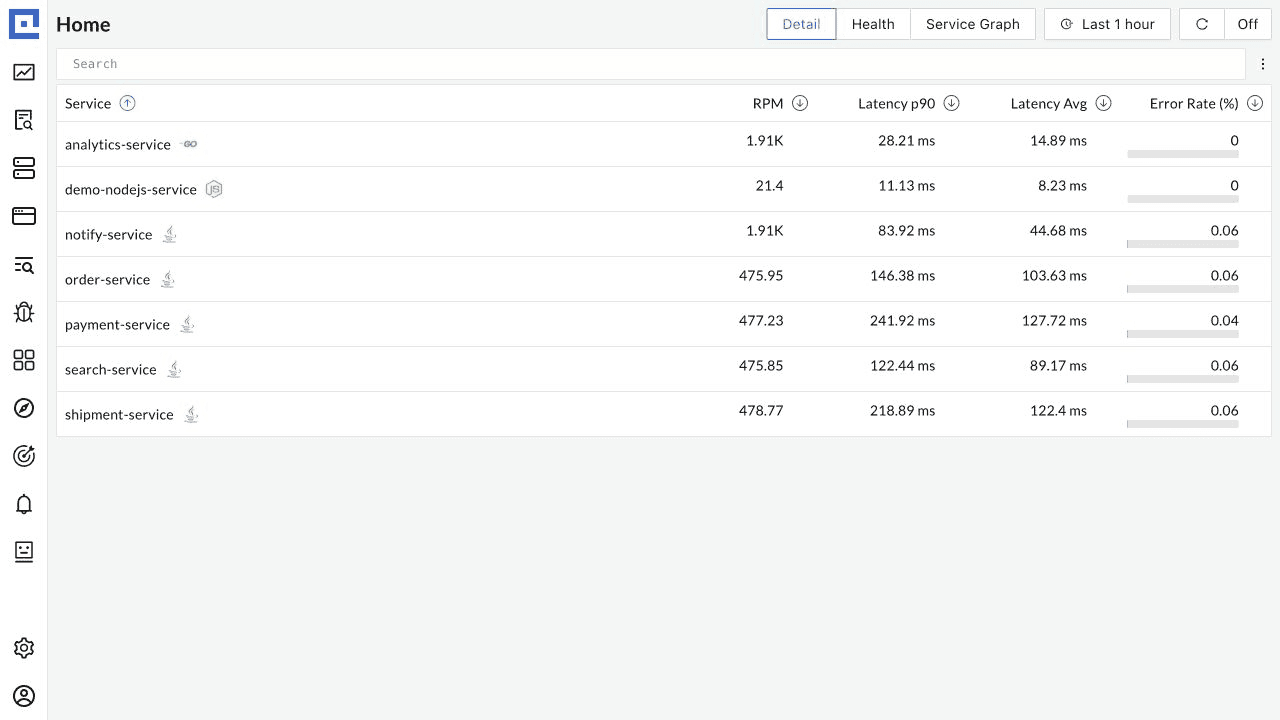Click the 28.21 ms latency value

tap(907, 140)
